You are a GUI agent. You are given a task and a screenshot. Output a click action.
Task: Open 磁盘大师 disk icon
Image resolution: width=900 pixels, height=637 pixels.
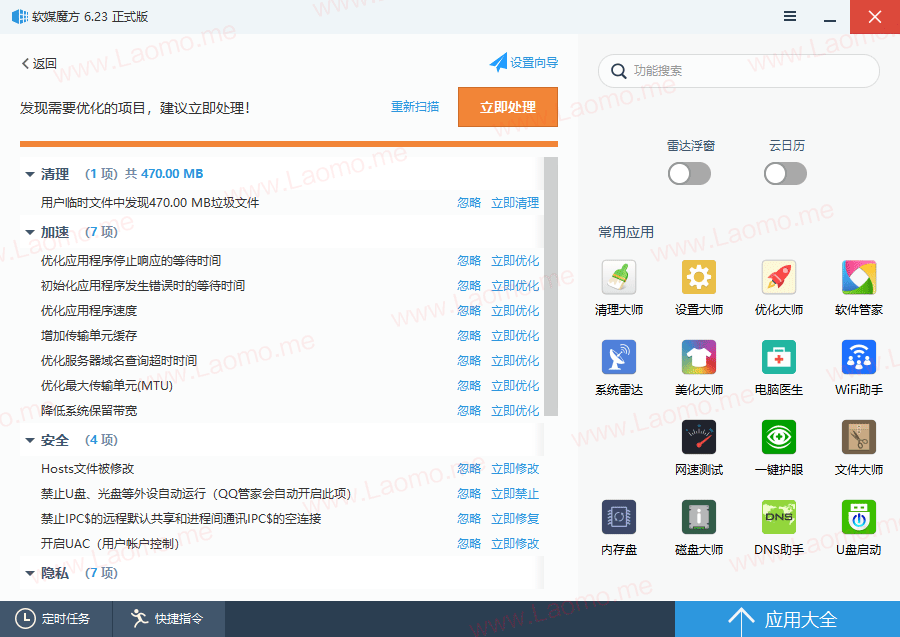(699, 517)
